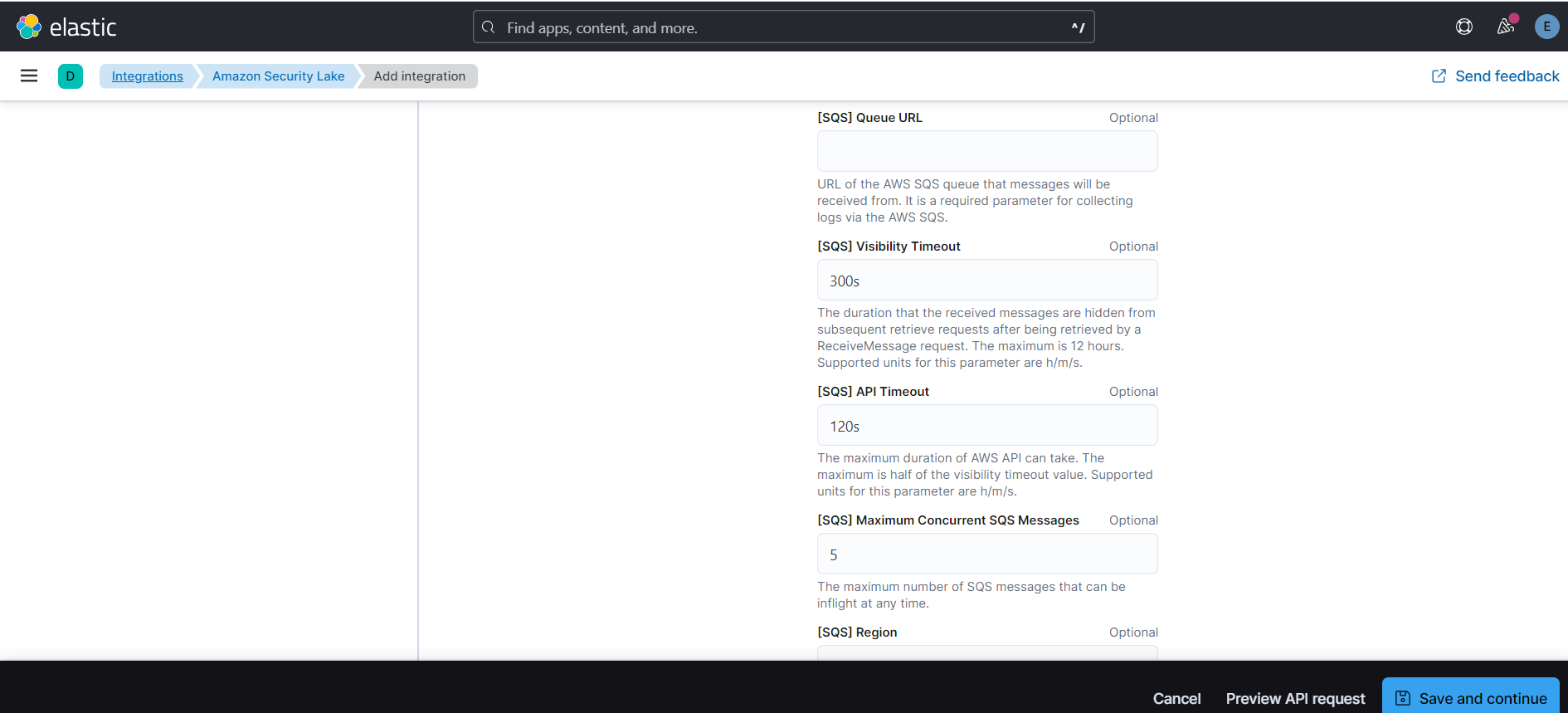
Task: Open the help menu lifebuoy icon
Action: tap(1464, 27)
